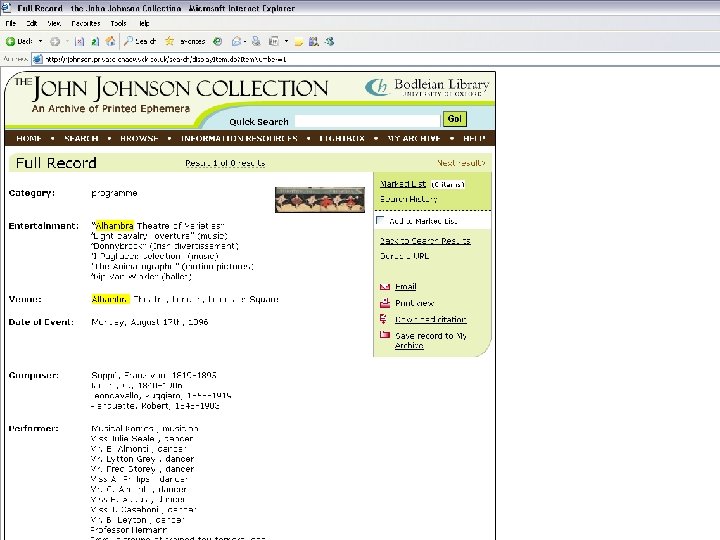
Task: Click performer Mr. Fred Storey, dancer
Action: [x=142, y=469]
